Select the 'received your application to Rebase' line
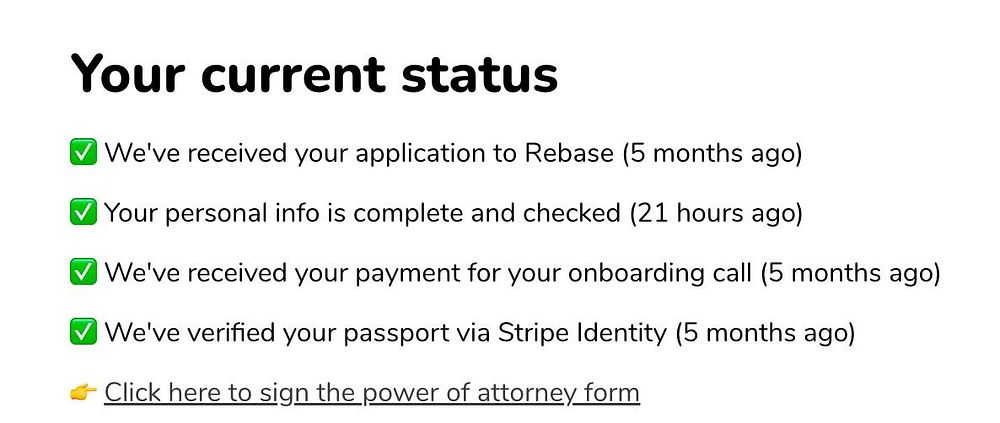This screenshot has width=1000, height=423. [360, 154]
